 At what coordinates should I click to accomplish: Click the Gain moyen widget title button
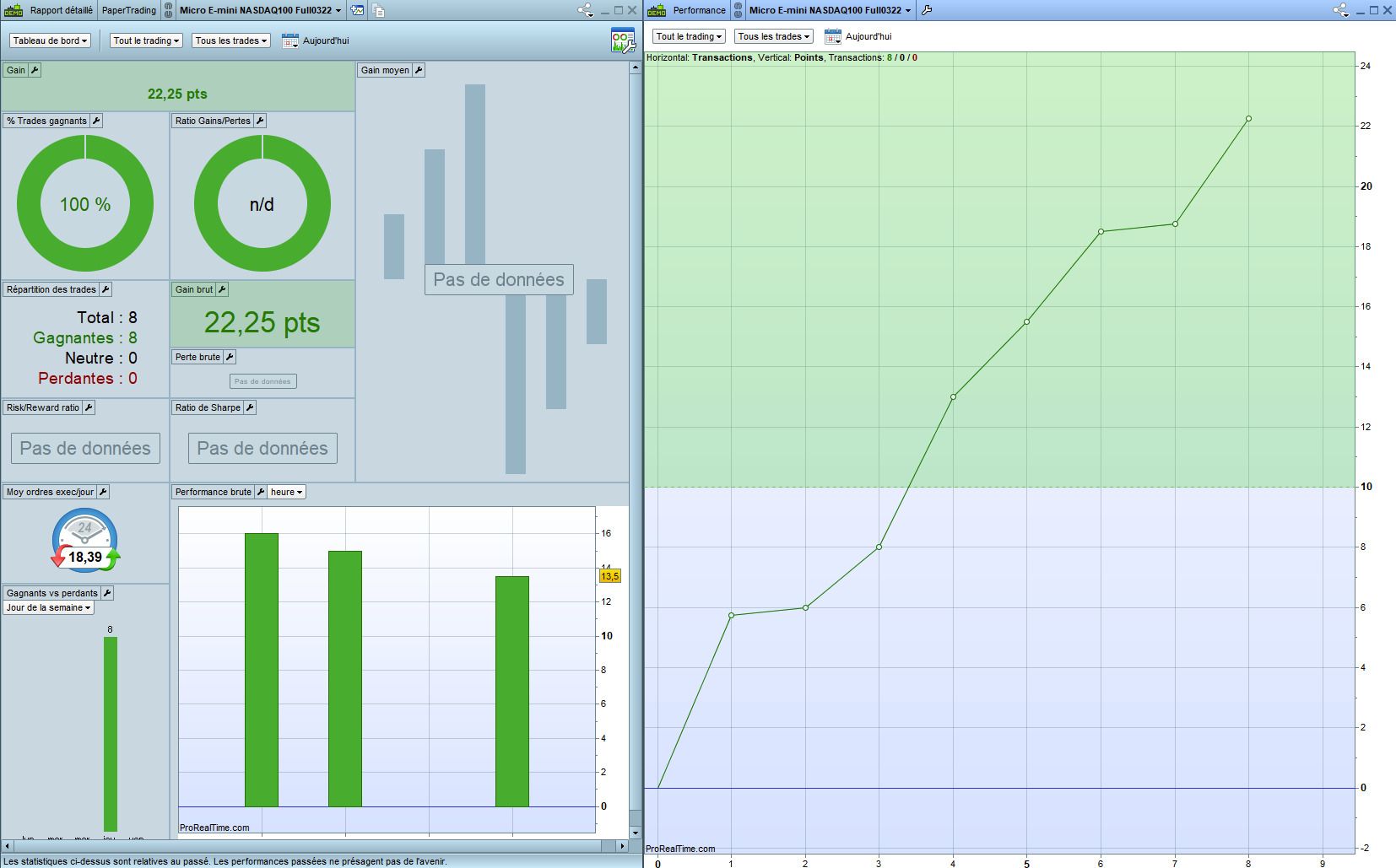(x=385, y=70)
